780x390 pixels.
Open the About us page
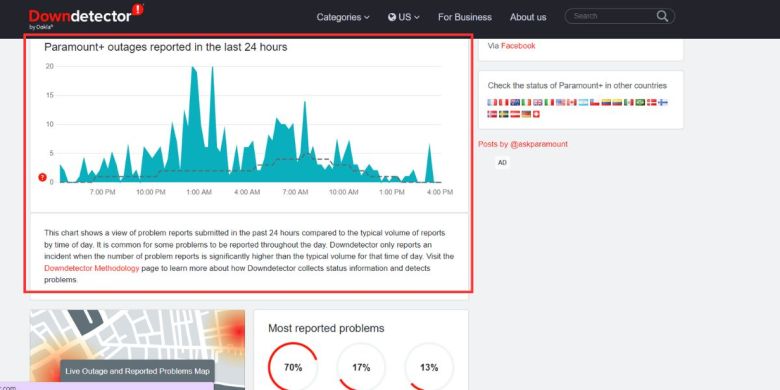(528, 17)
